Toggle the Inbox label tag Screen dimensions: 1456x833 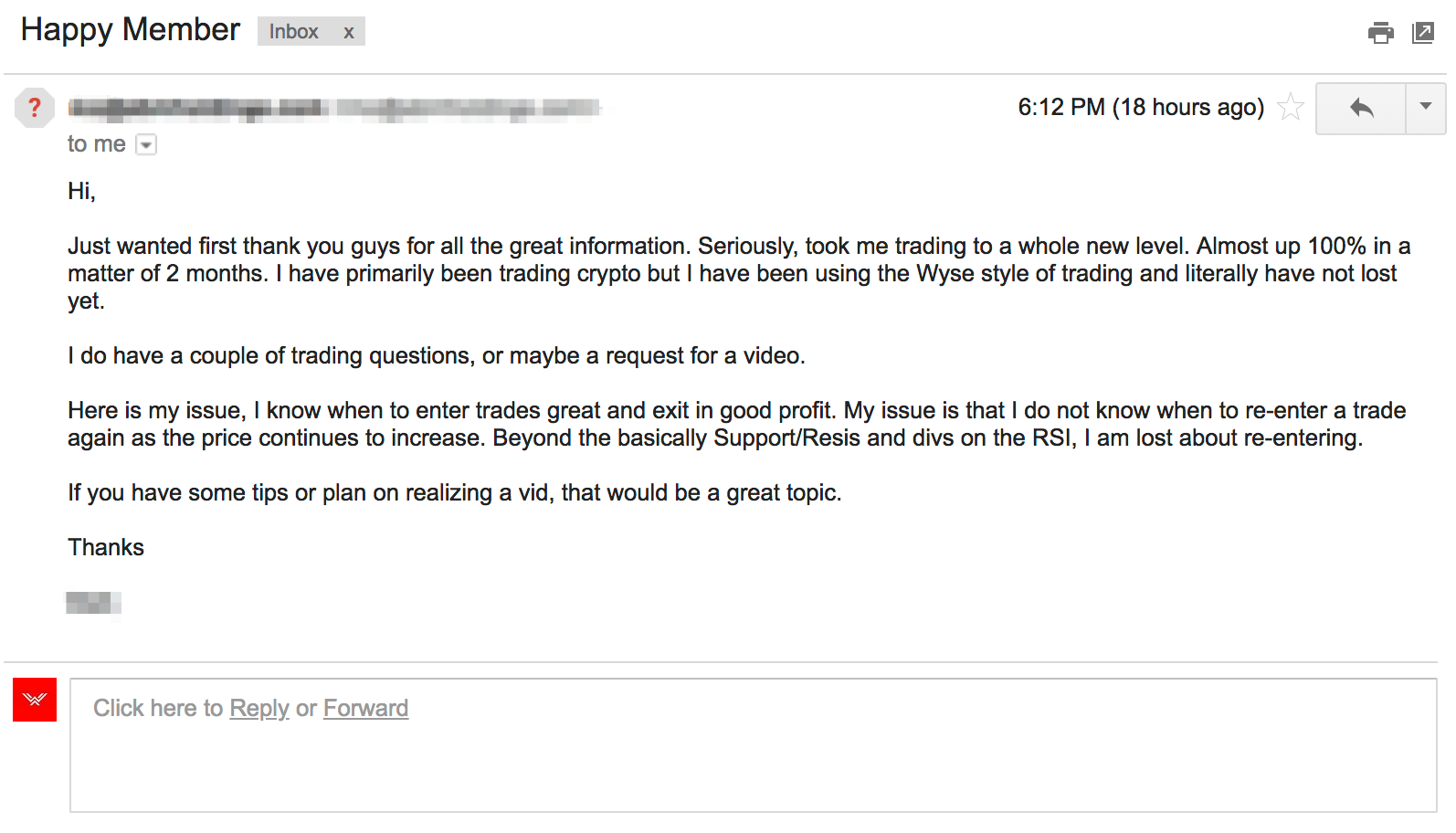pyautogui.click(x=292, y=31)
